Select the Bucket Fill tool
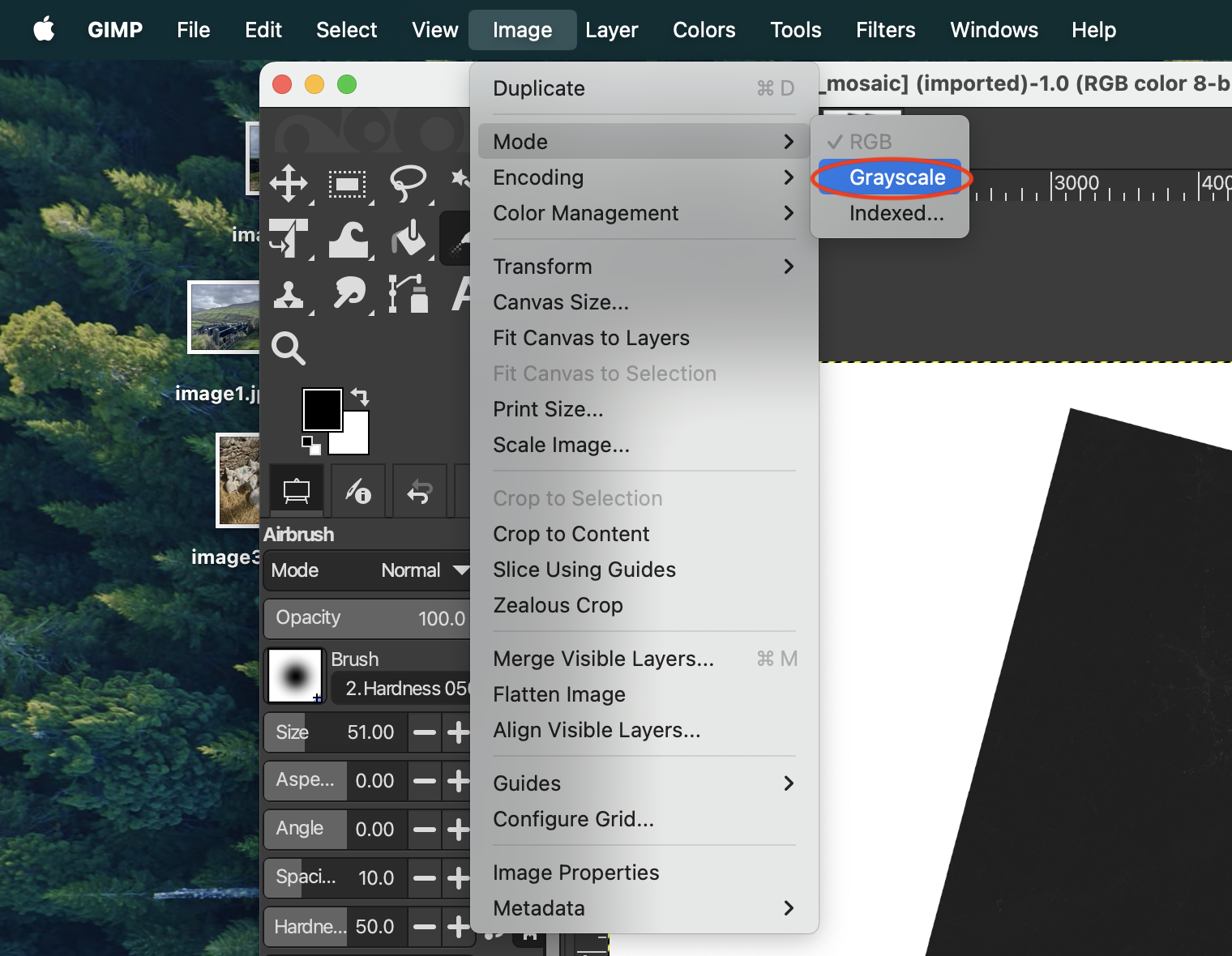Image resolution: width=1232 pixels, height=956 pixels. click(x=409, y=238)
